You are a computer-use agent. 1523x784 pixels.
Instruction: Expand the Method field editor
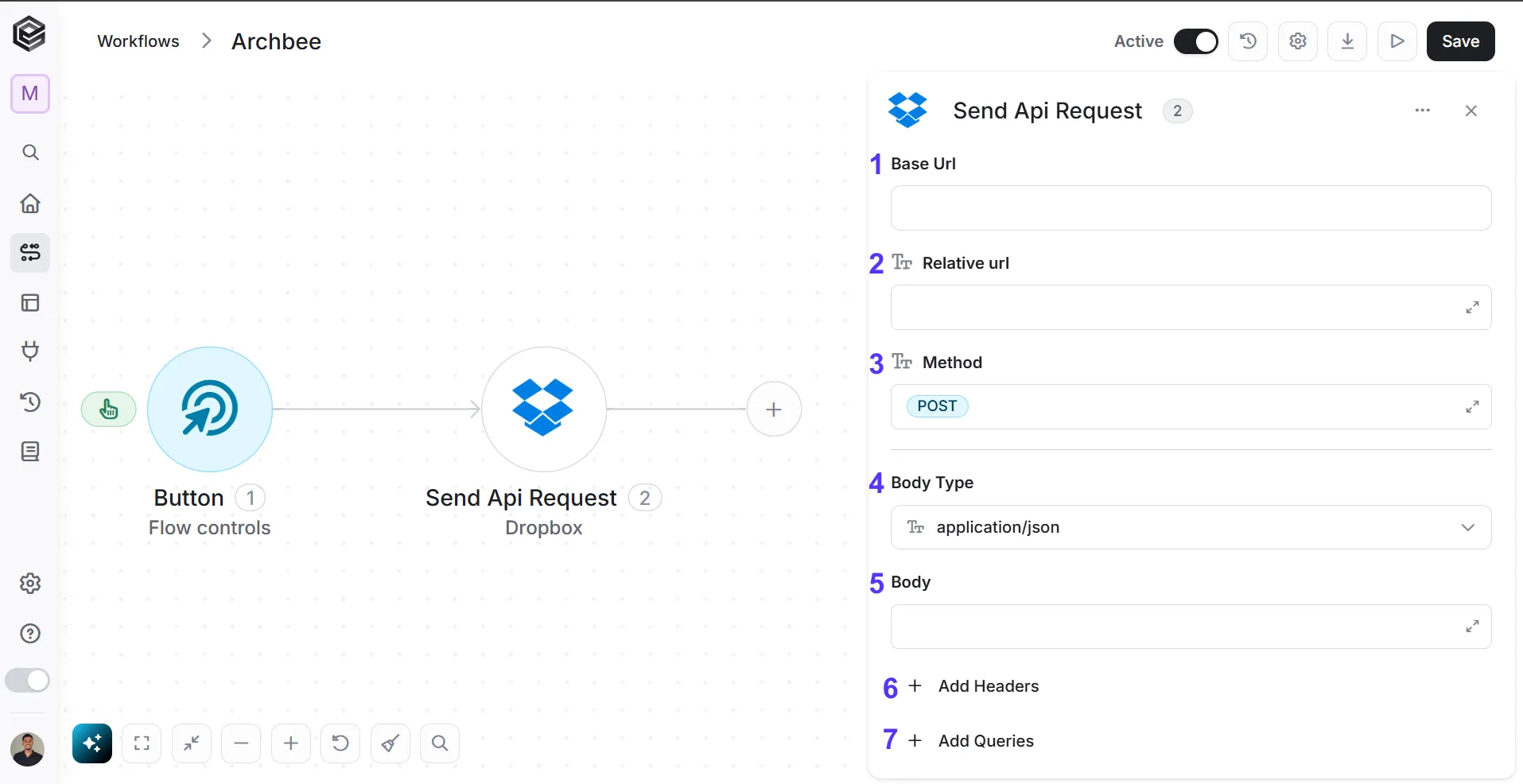1472,406
